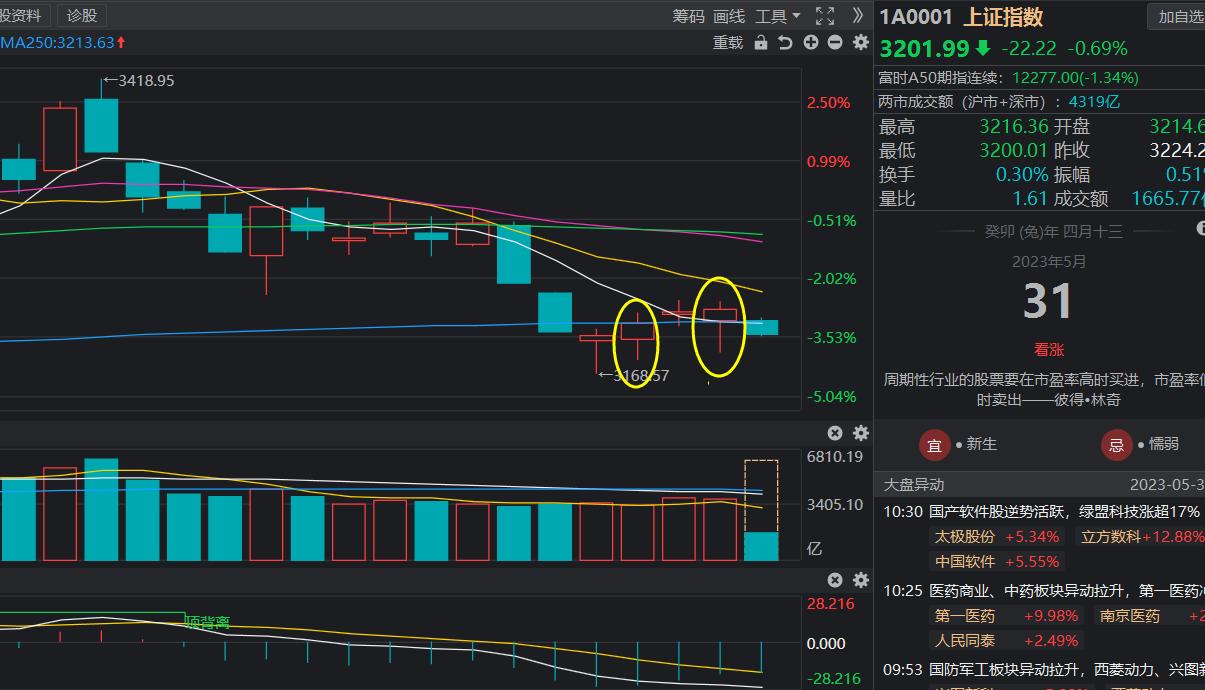1205x690 pixels.
Task: Zoom in chart with plus icon
Action: (x=810, y=42)
